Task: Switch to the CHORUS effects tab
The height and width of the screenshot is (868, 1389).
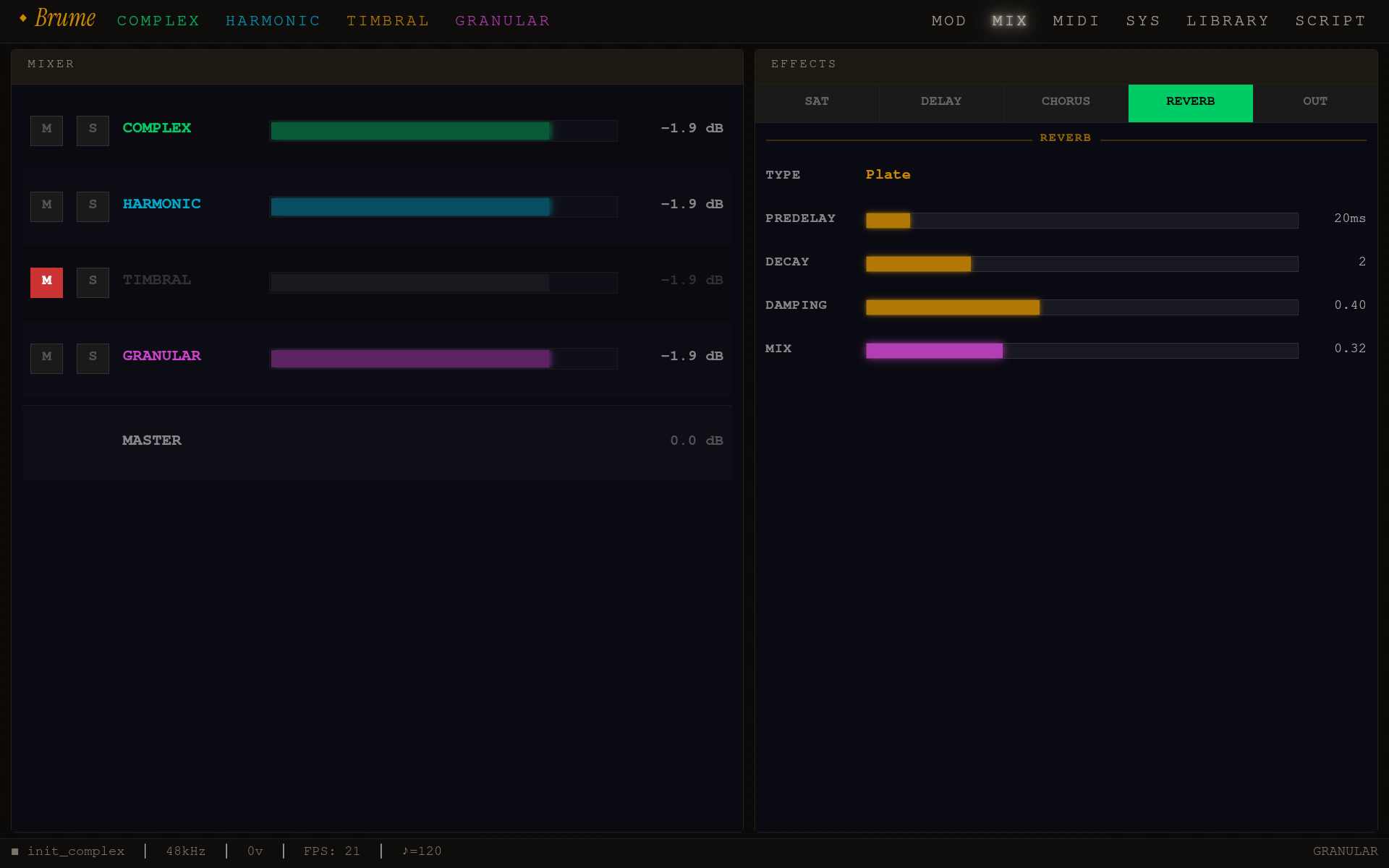Action: 1066,103
